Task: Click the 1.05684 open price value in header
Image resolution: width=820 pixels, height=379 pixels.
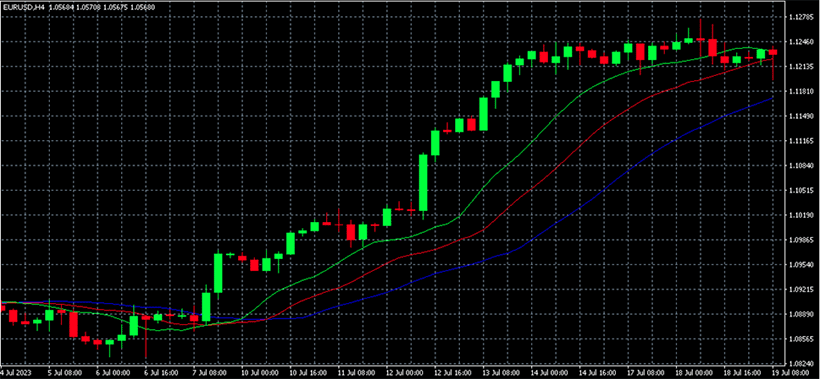Action: click(60, 8)
